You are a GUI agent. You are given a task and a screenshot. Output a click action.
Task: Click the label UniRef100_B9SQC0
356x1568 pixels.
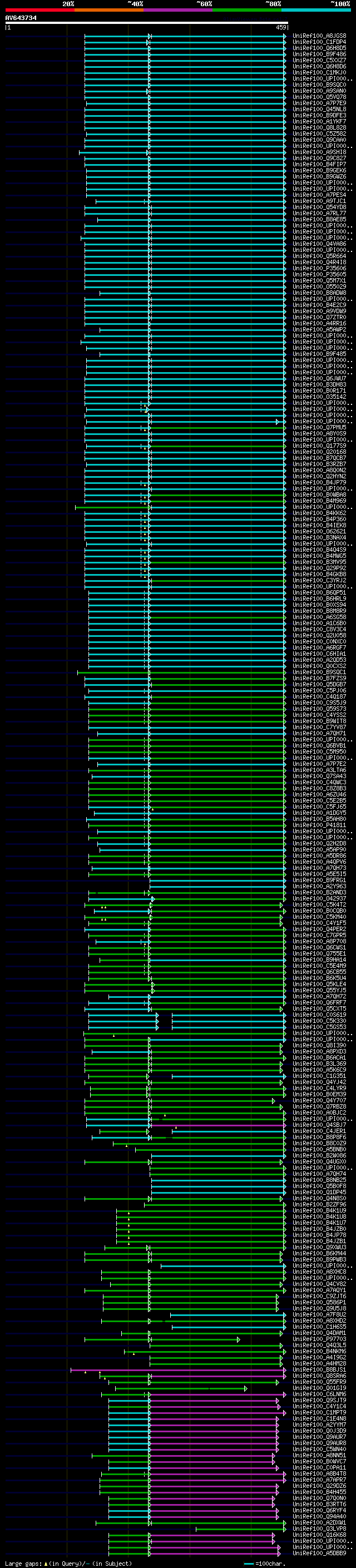(319, 85)
